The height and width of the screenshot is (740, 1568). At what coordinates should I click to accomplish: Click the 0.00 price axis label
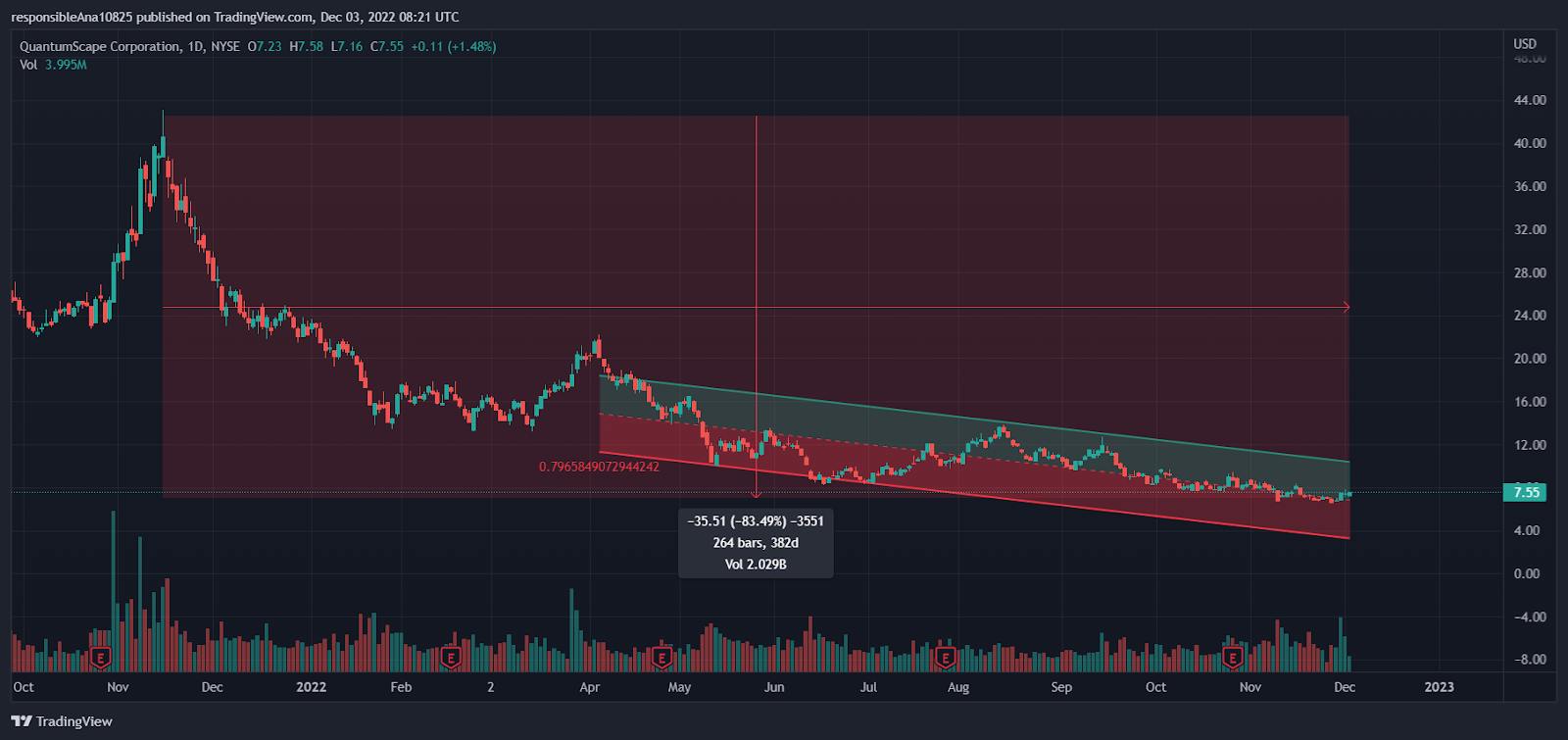[x=1527, y=573]
